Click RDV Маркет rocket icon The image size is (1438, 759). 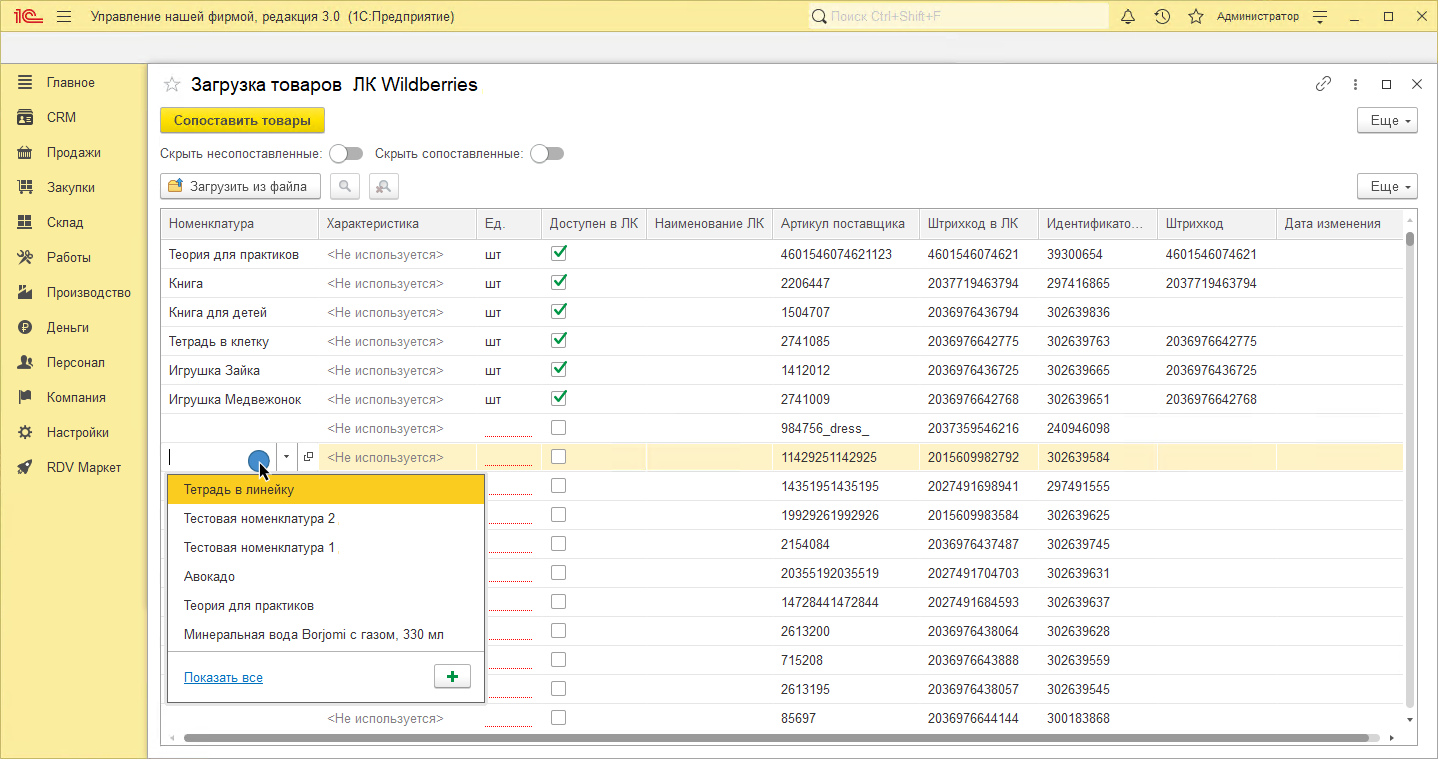tap(25, 467)
